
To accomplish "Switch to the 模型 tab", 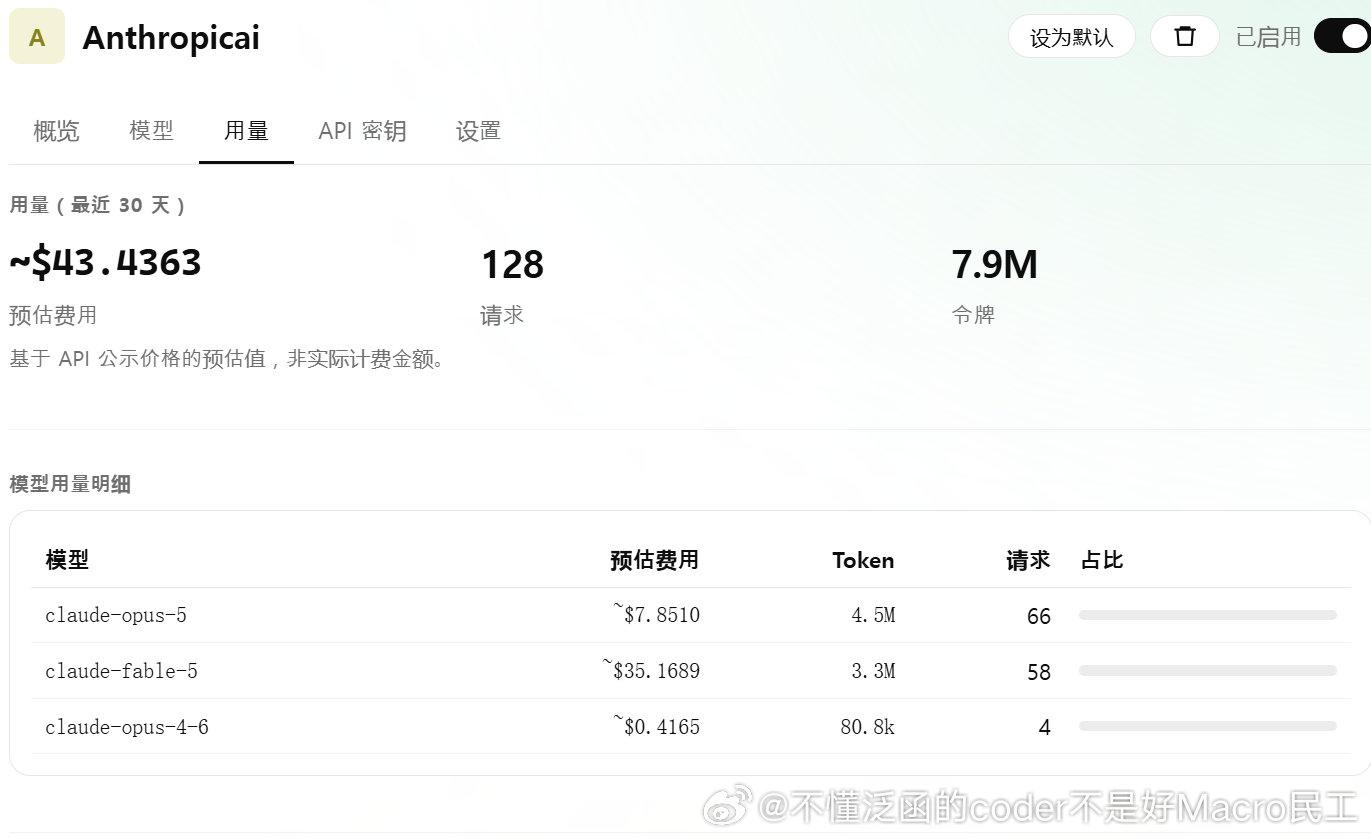I will click(151, 130).
